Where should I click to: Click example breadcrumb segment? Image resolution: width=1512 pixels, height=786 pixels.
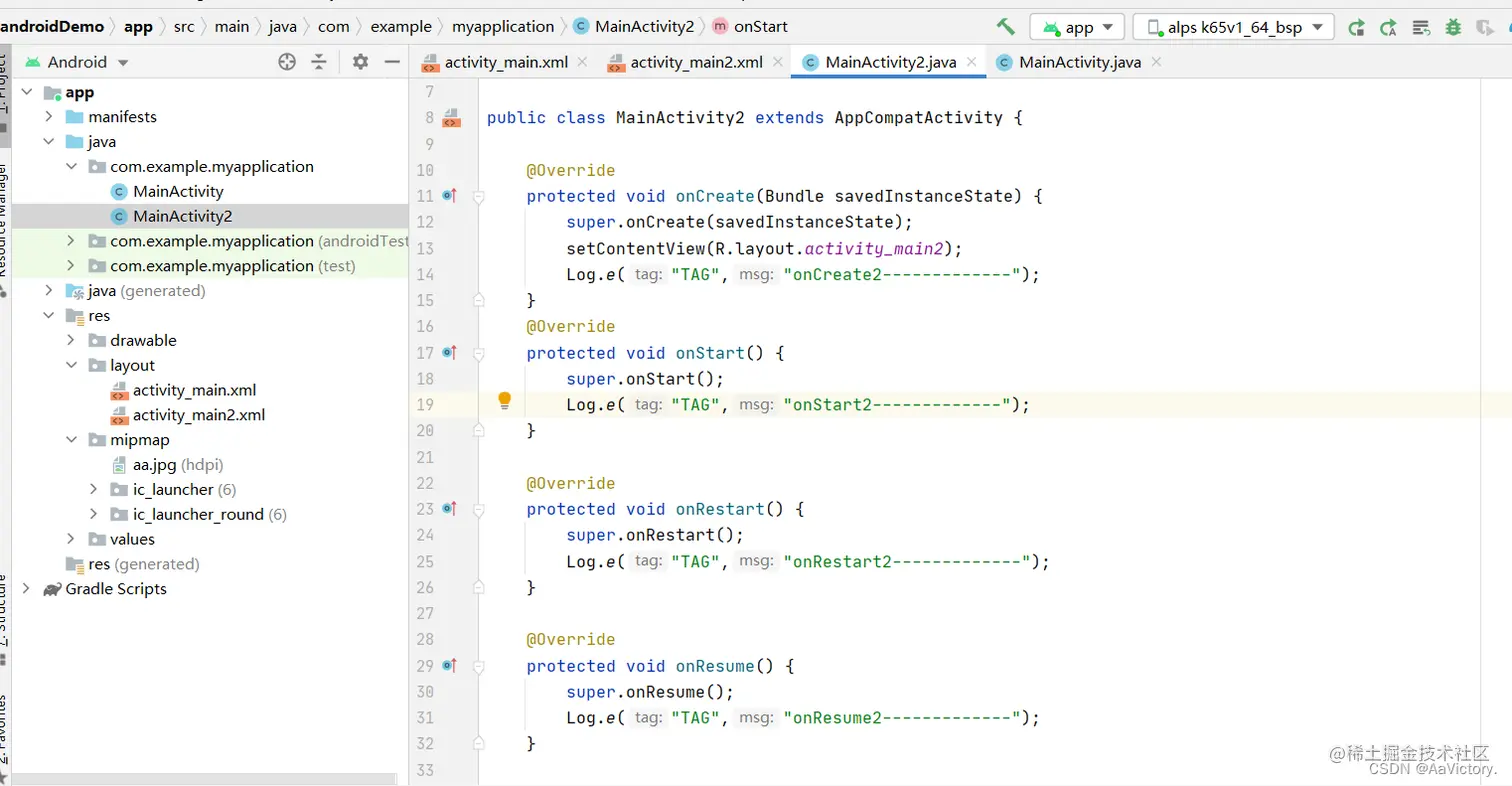[x=401, y=27]
